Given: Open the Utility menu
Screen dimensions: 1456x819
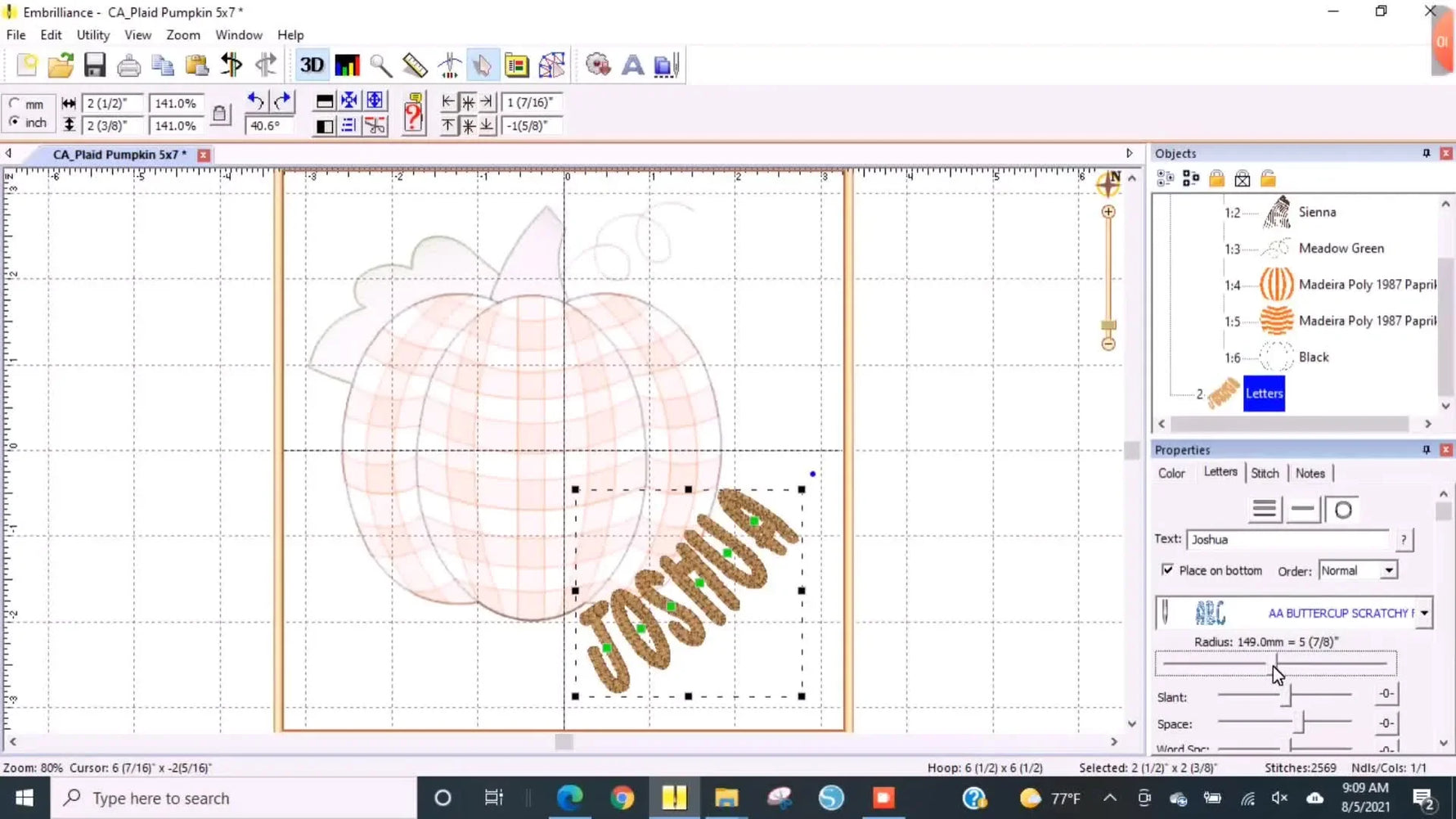Looking at the screenshot, I should coord(92,34).
